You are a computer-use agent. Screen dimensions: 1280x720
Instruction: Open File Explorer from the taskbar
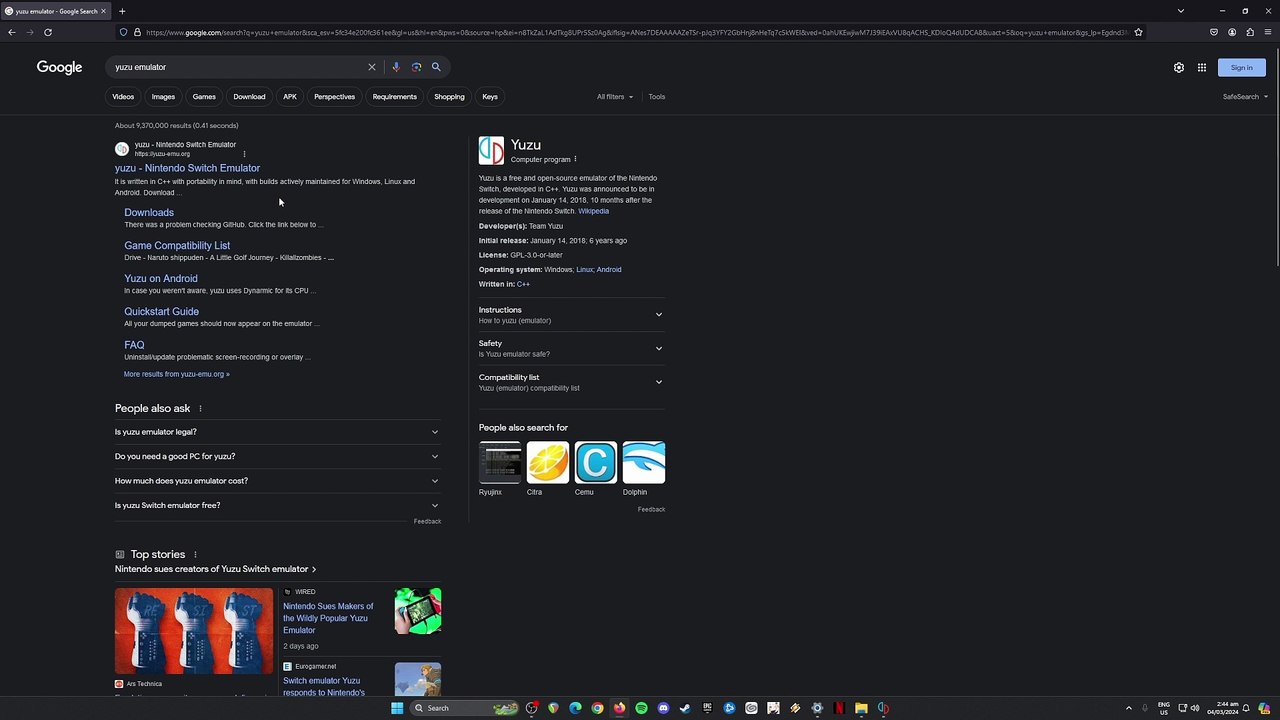(861, 708)
